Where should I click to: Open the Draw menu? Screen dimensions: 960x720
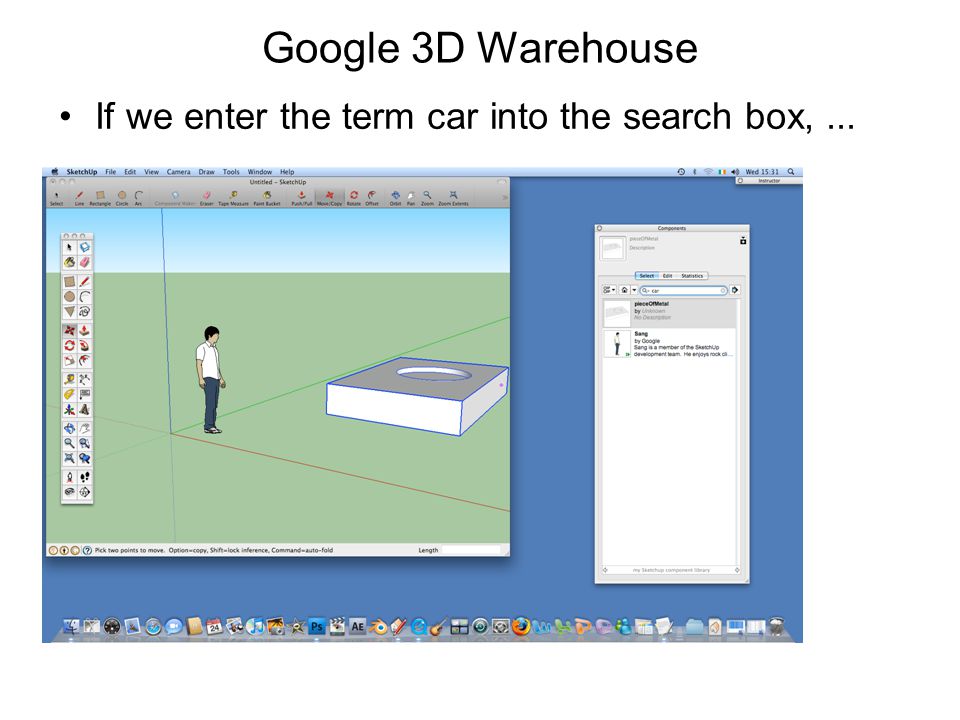[x=206, y=172]
